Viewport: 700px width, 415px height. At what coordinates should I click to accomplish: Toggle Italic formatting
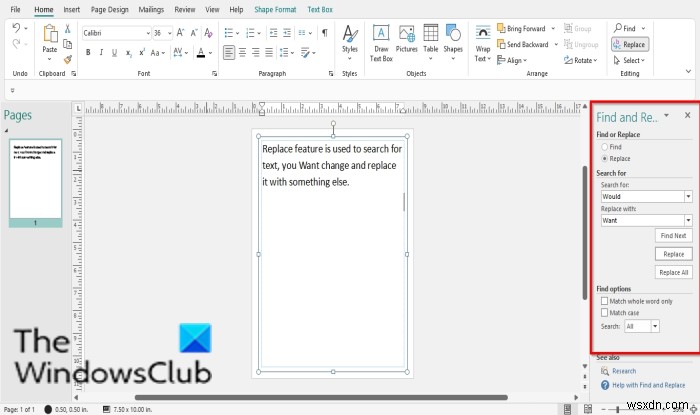(x=101, y=53)
